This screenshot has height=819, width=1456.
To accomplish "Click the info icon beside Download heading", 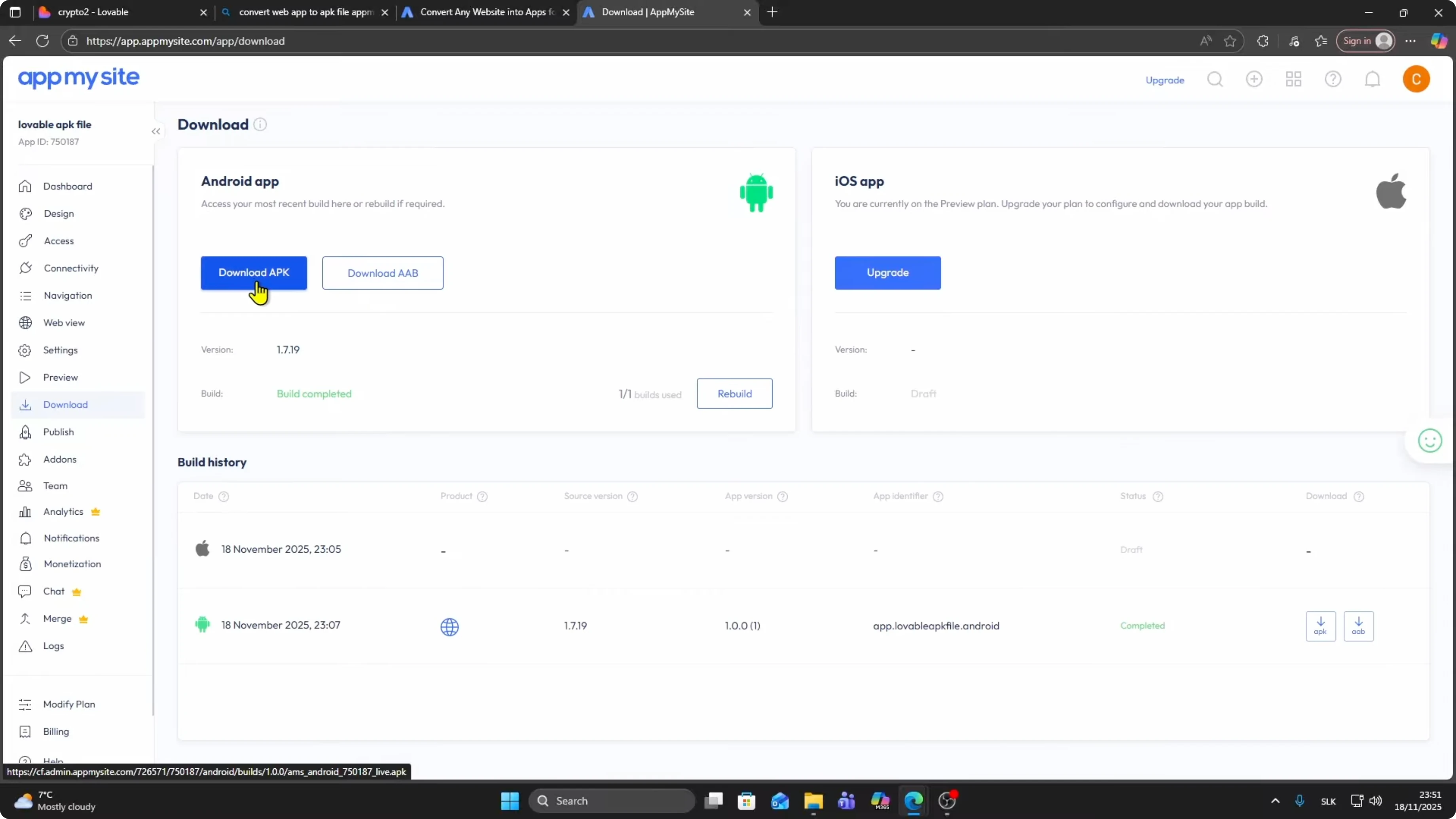I will pyautogui.click(x=260, y=124).
